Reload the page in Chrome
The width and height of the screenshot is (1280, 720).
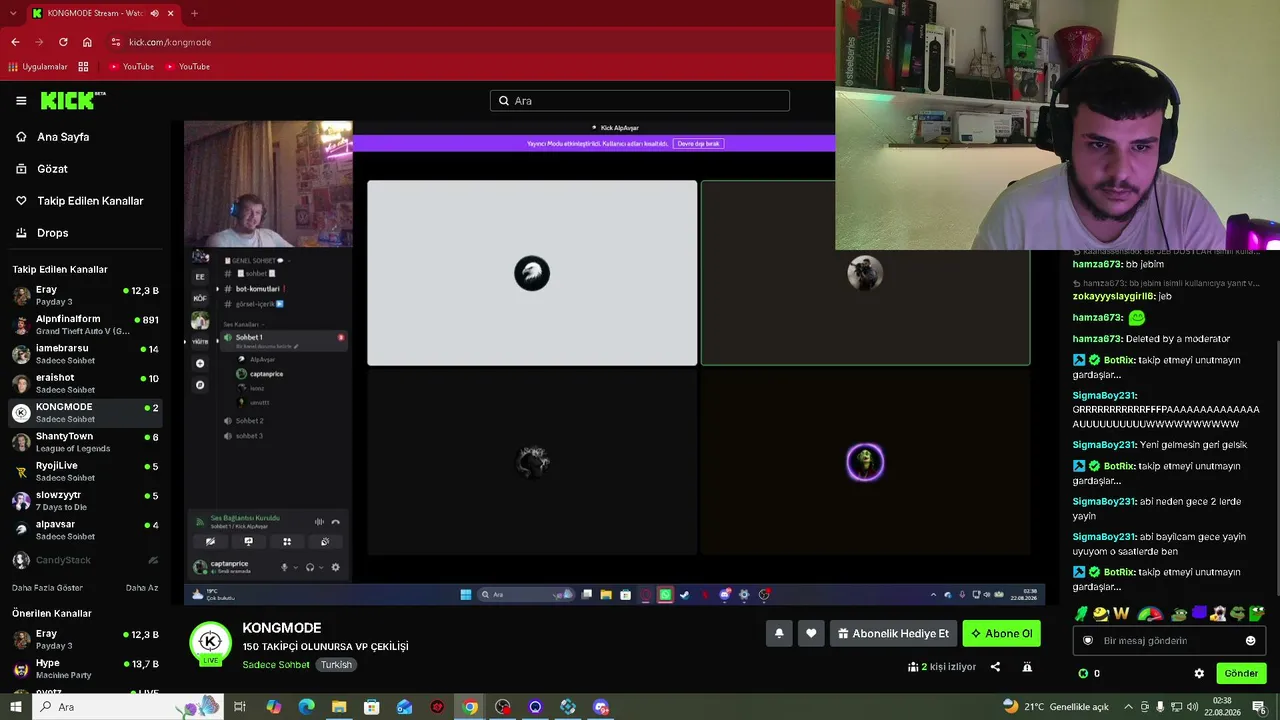(63, 42)
